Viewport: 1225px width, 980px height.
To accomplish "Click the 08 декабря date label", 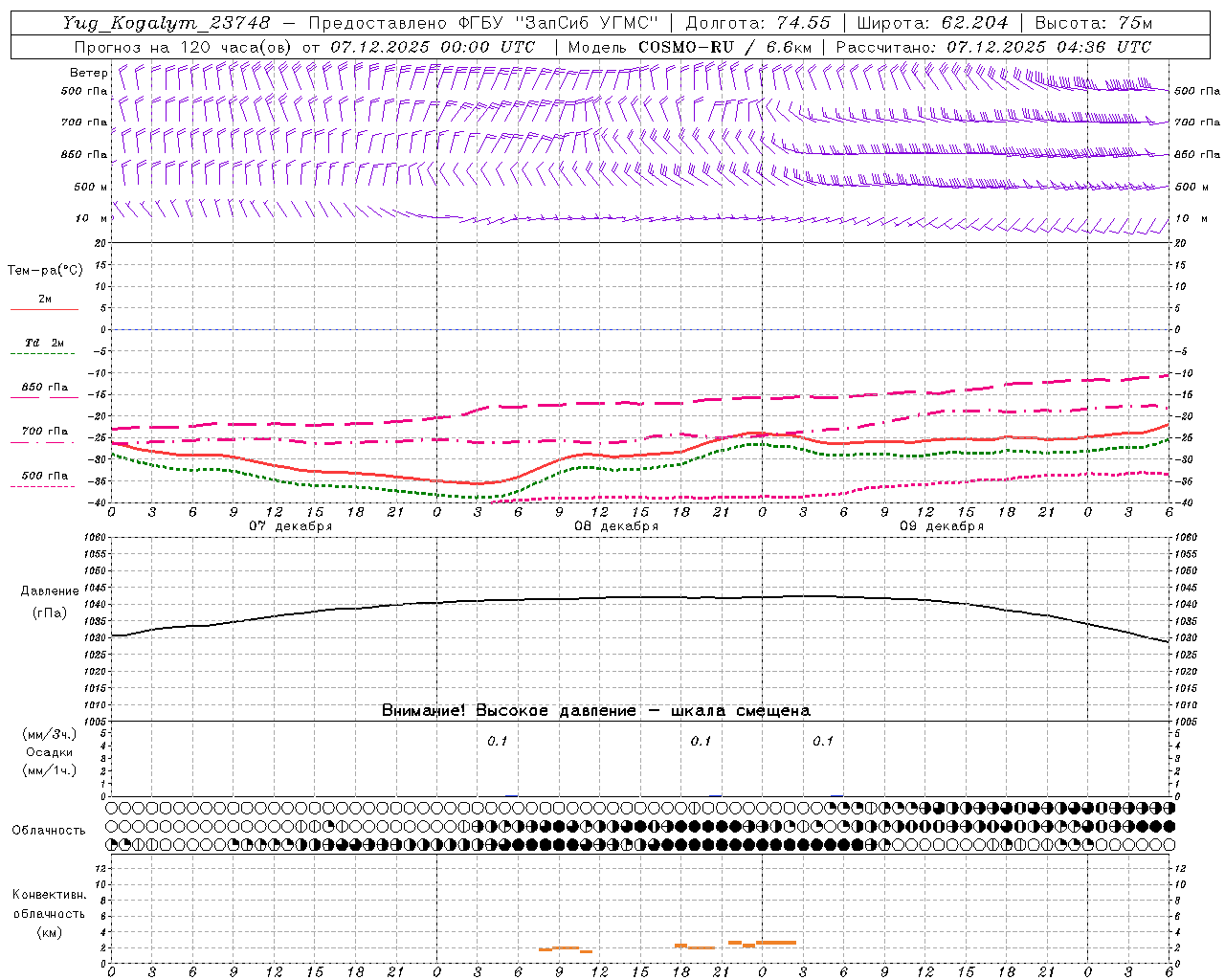I will pyautogui.click(x=616, y=526).
